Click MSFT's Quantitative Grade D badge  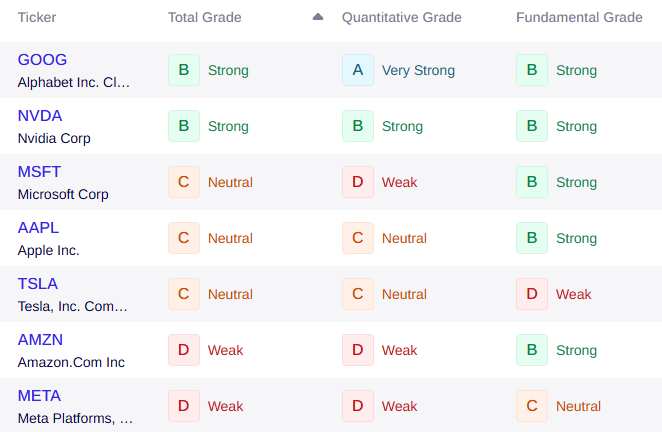click(357, 182)
